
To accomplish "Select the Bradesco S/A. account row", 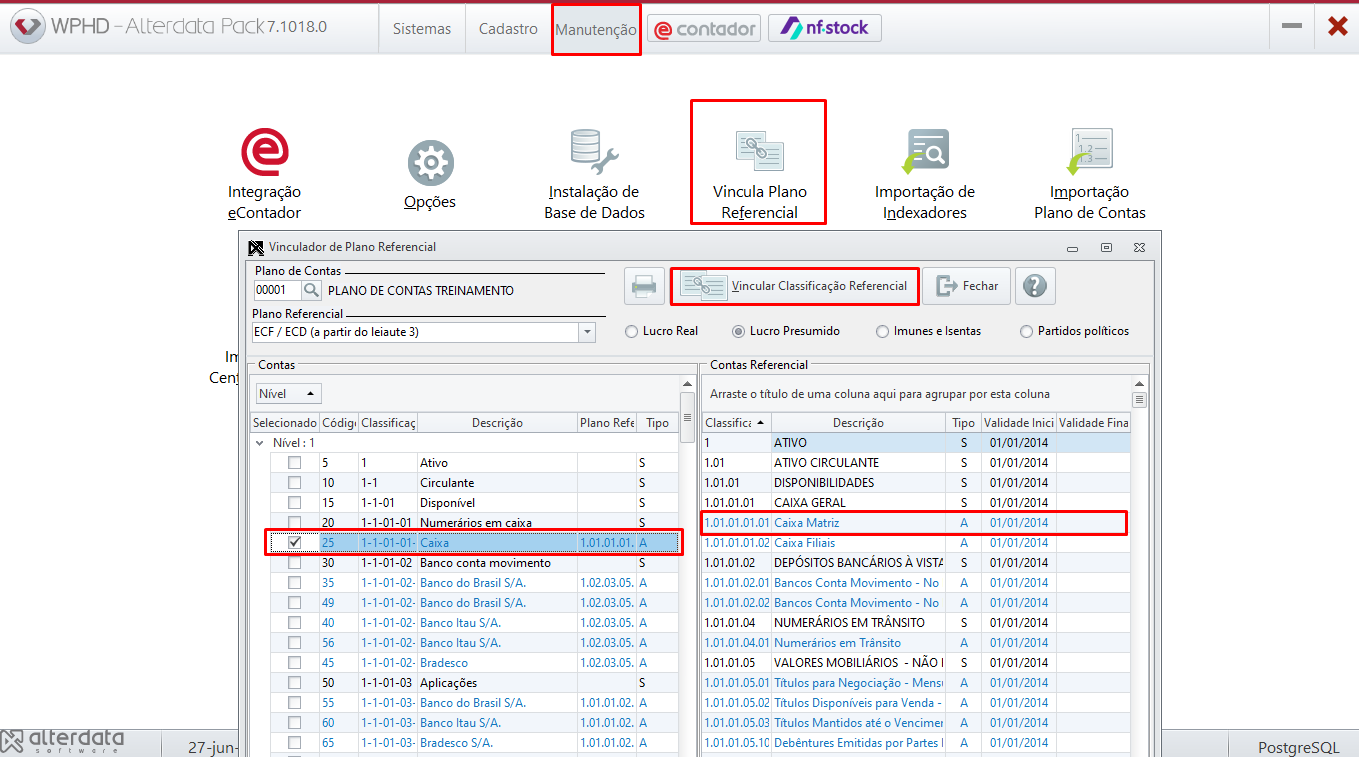I will (475, 743).
